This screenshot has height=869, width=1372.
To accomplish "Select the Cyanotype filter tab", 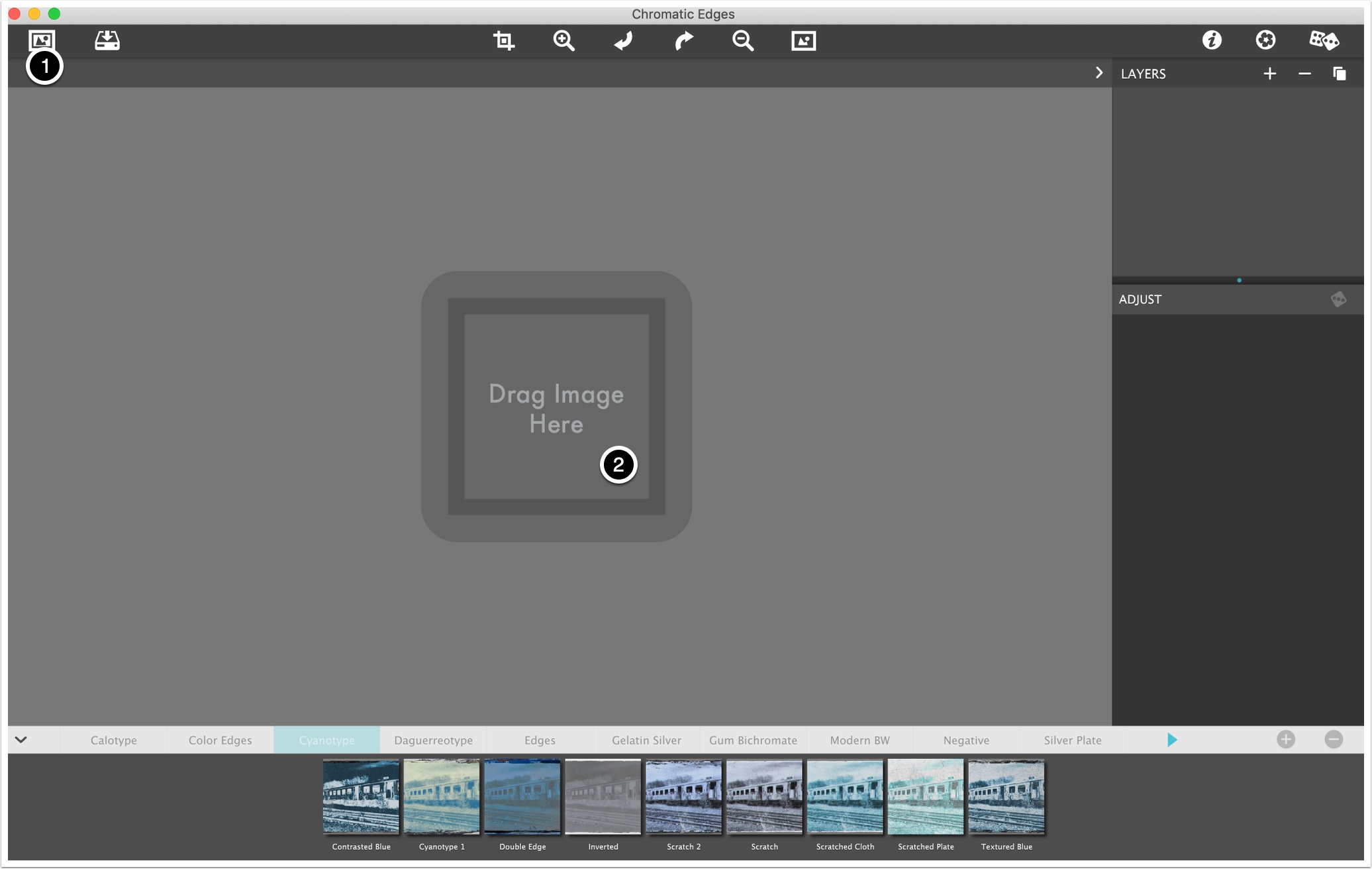I will pos(326,740).
